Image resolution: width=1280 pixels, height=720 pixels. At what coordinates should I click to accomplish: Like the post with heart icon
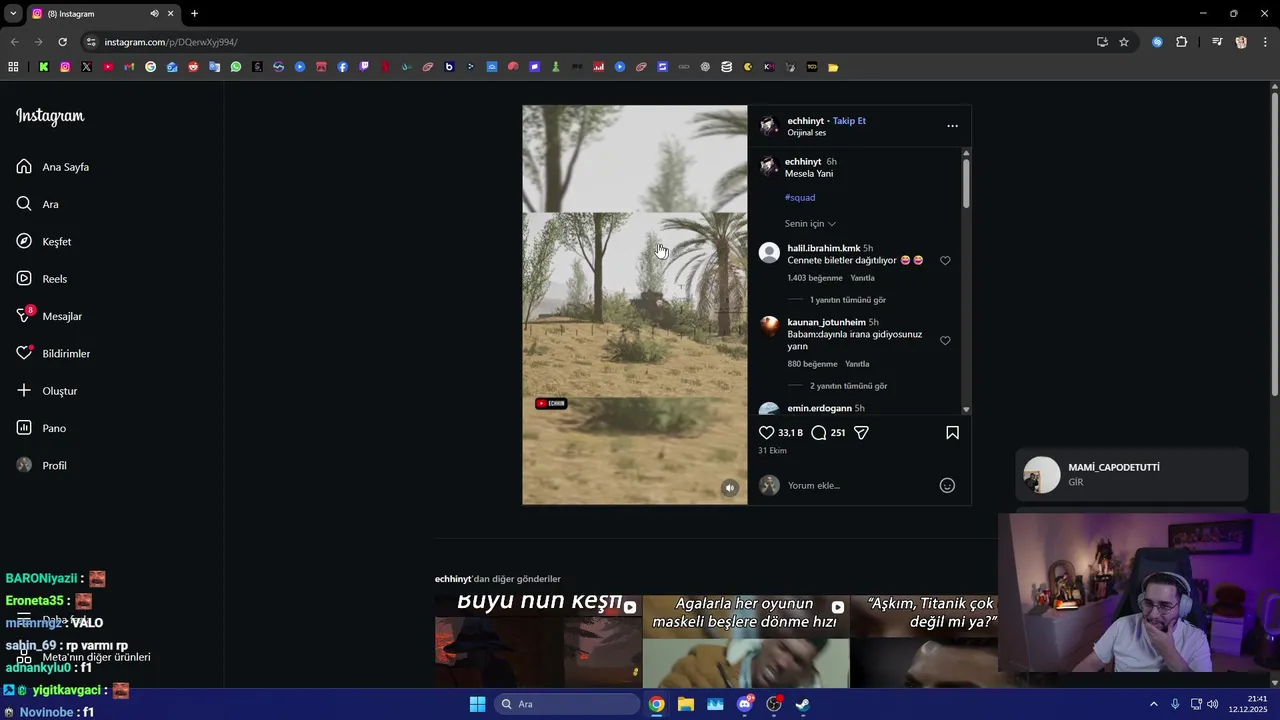pyautogui.click(x=767, y=433)
